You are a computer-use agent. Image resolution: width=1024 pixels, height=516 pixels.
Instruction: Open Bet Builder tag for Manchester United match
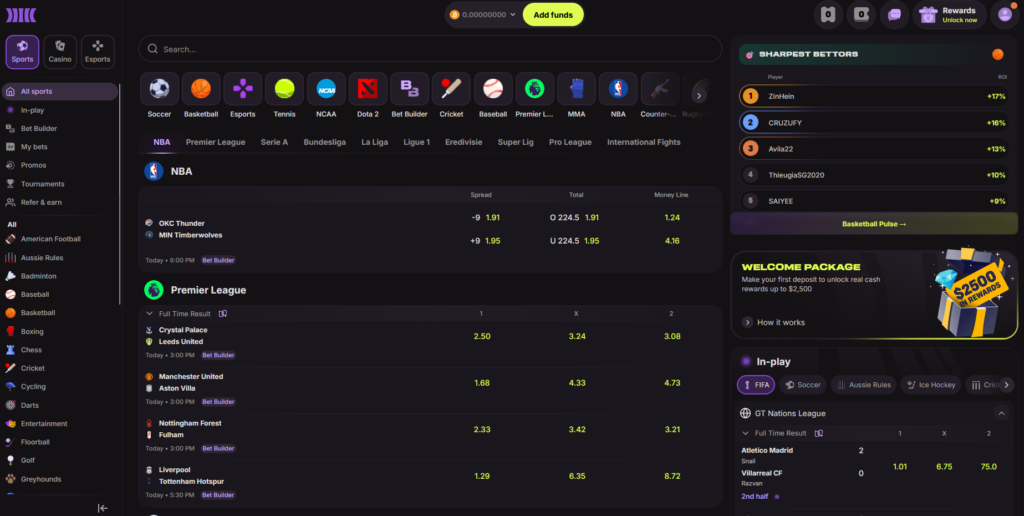tap(218, 402)
